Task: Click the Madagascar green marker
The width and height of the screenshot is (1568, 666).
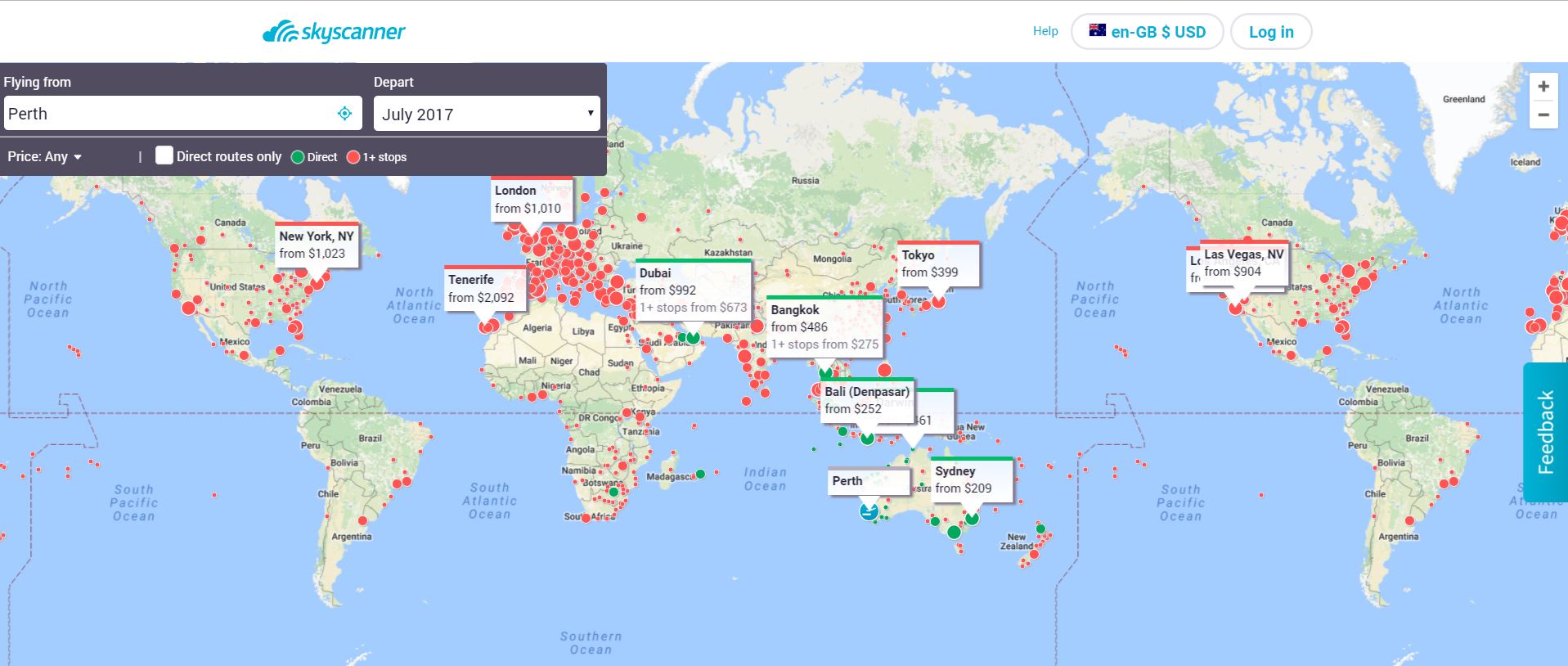Action: pyautogui.click(x=700, y=474)
